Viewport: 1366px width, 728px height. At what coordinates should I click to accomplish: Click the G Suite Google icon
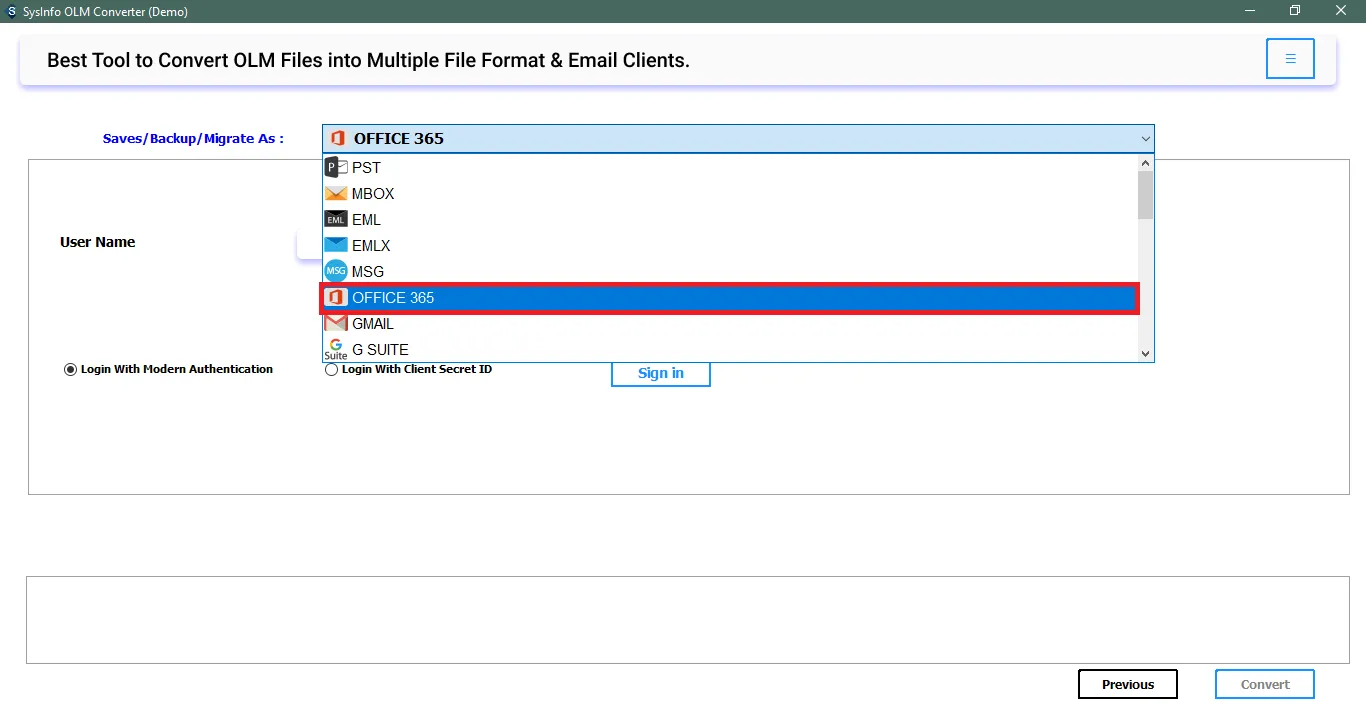tap(336, 349)
